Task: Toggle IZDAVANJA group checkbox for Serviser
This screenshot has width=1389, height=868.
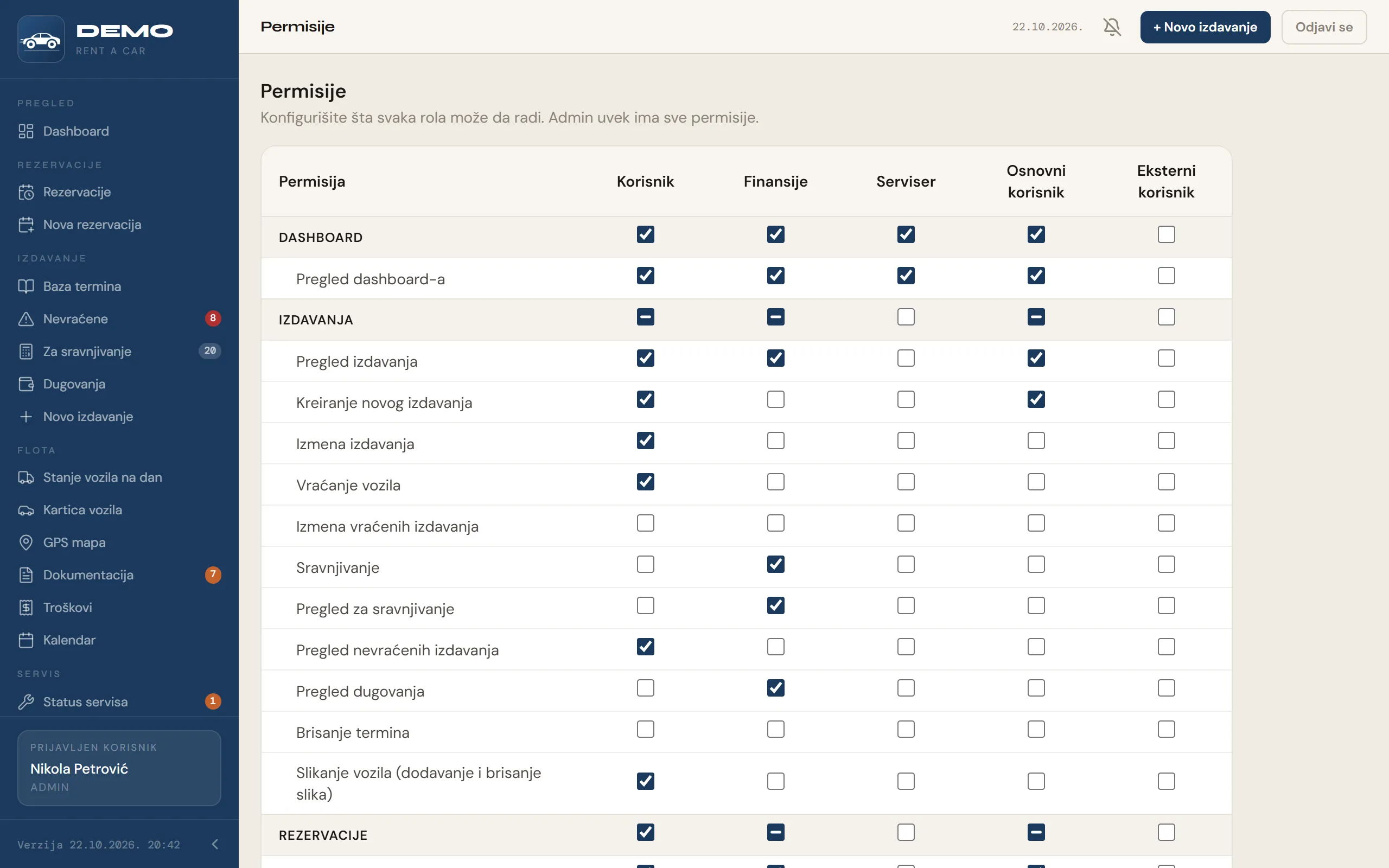Action: [x=906, y=317]
